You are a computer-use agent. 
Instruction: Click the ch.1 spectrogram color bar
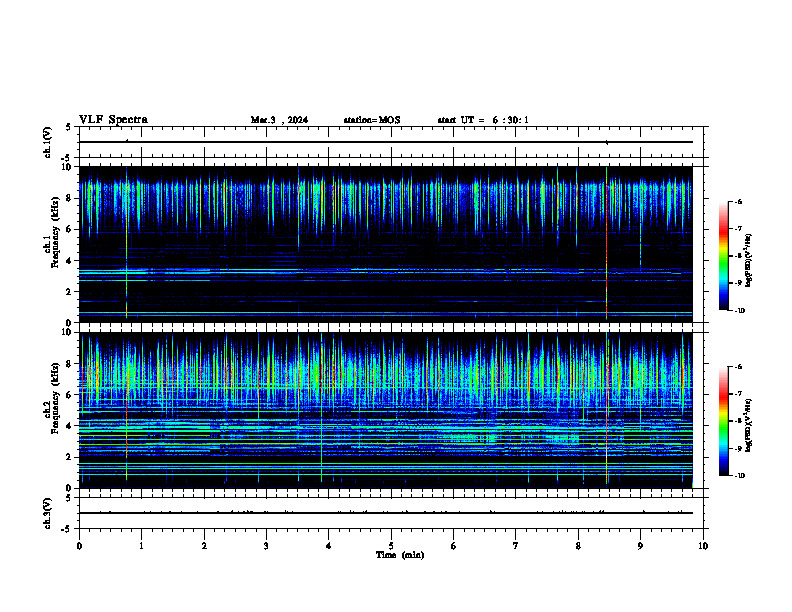[723, 256]
